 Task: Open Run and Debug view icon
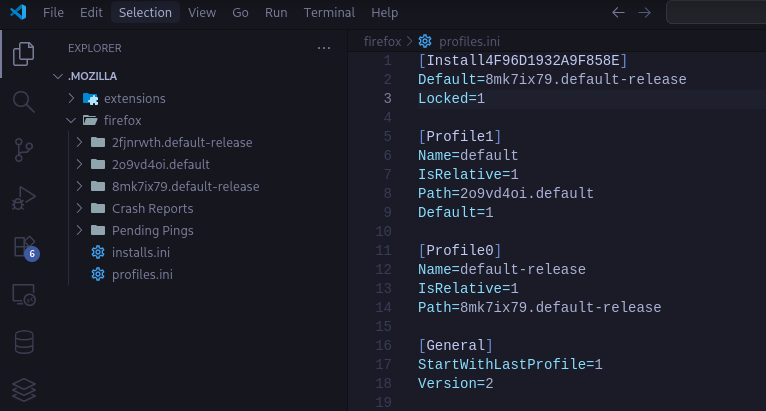tap(23, 198)
